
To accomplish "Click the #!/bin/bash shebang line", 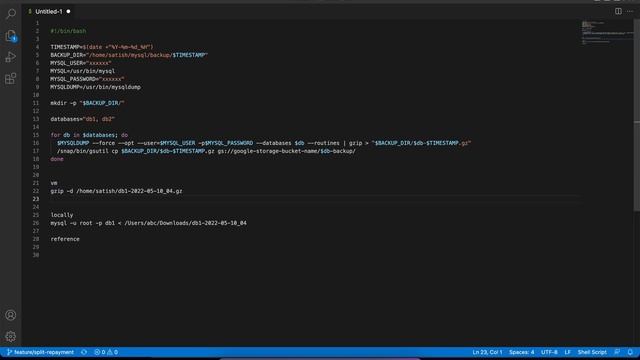I will tap(68, 31).
